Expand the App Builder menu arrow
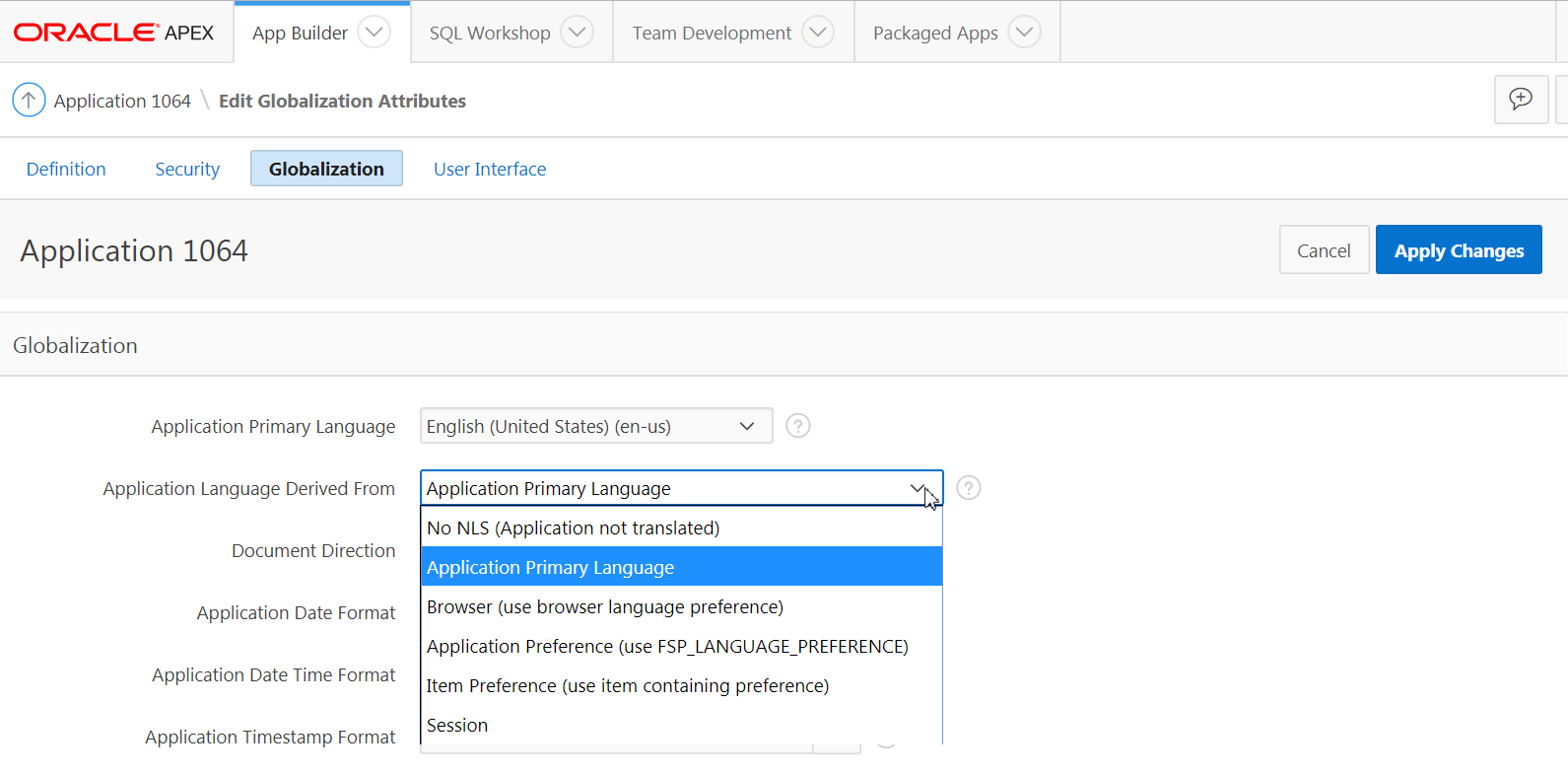This screenshot has width=1568, height=775. point(374,33)
